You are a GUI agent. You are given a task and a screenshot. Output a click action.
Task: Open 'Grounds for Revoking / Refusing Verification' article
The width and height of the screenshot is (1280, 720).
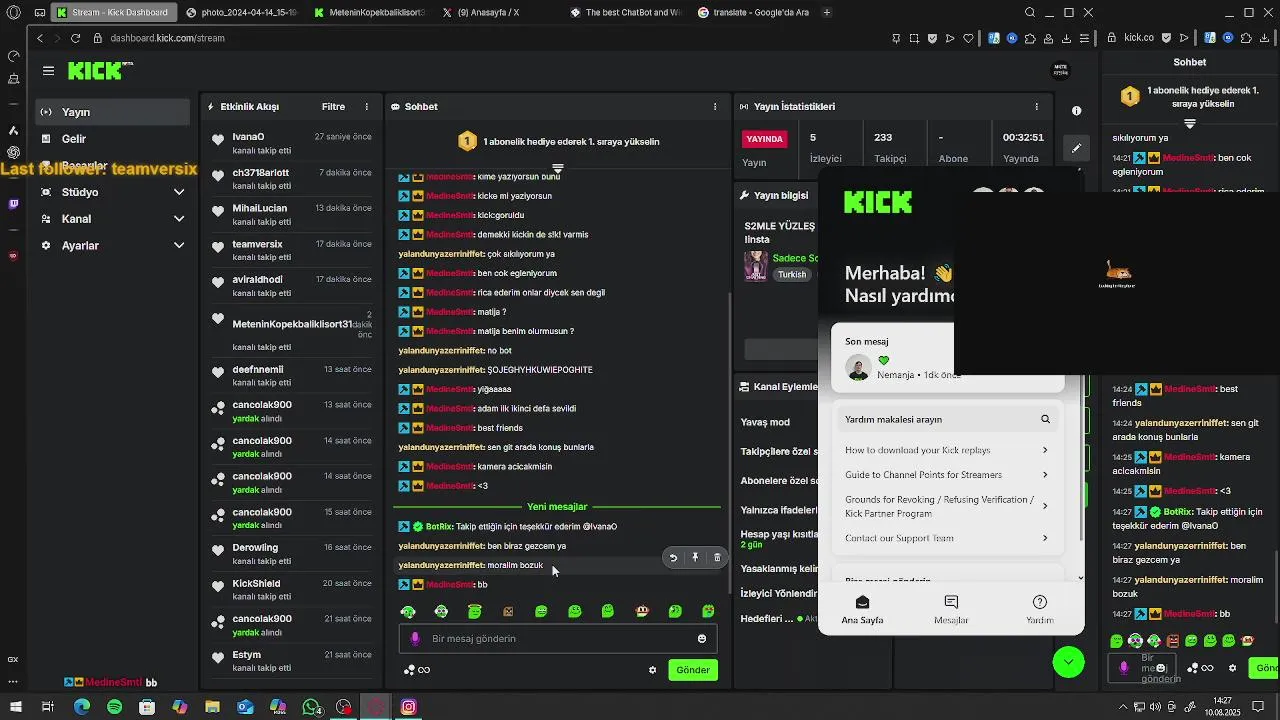[947, 506]
